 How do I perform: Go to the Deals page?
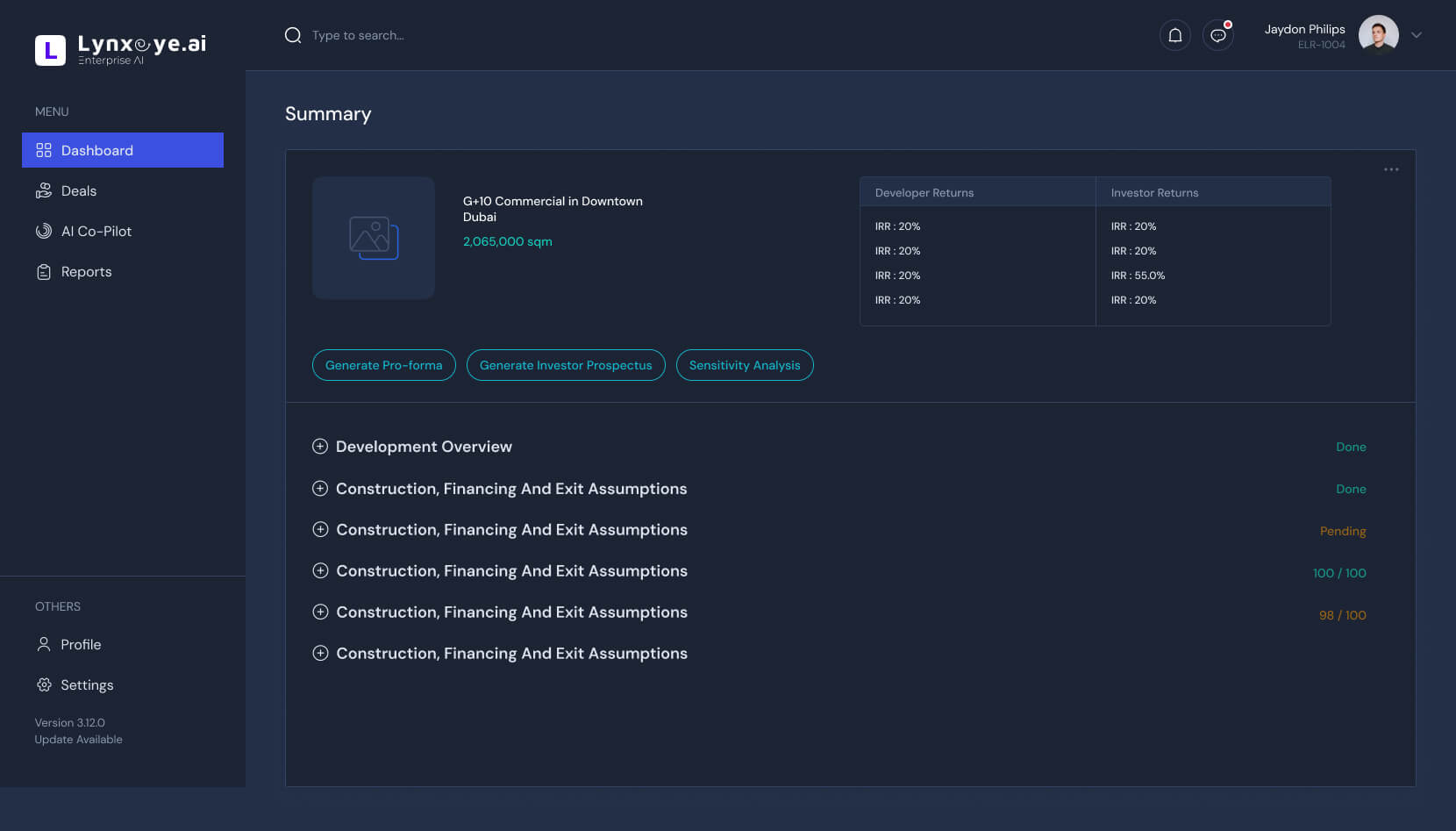[x=78, y=190]
